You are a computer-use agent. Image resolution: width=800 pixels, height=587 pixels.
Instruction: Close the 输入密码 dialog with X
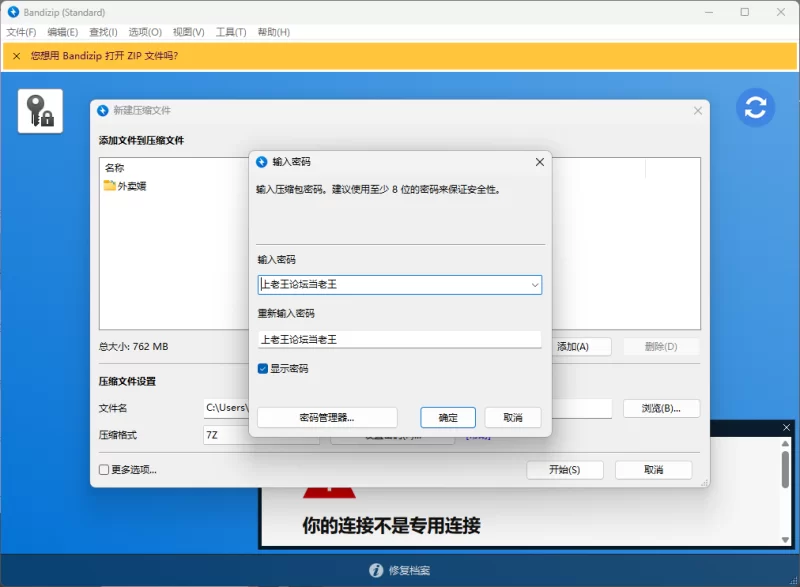point(540,162)
